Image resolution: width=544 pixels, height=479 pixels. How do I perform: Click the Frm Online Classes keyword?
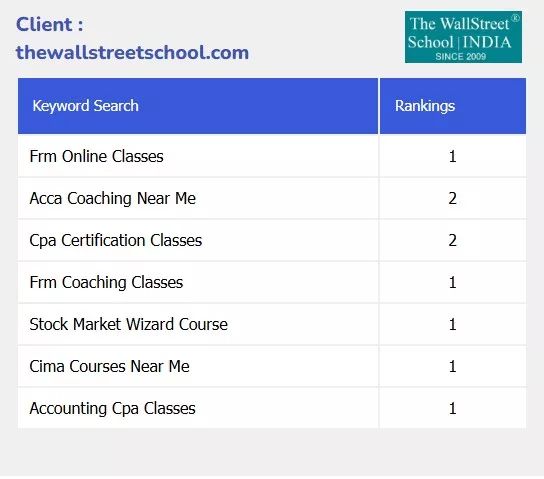[x=96, y=156]
